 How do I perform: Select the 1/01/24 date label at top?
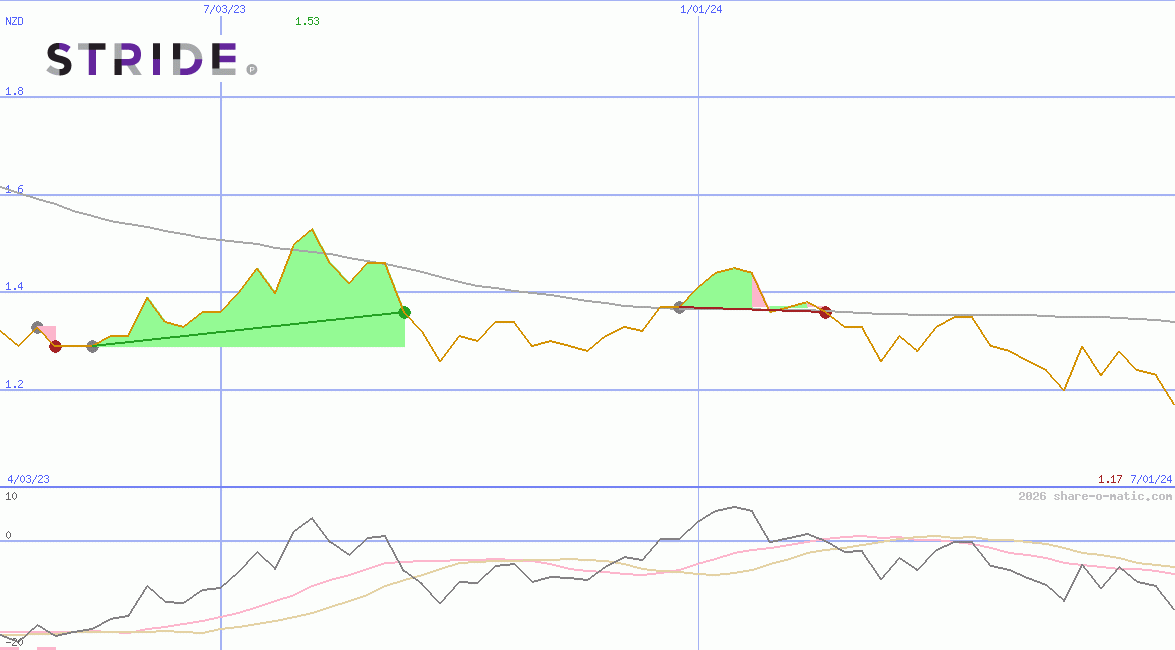701,9
